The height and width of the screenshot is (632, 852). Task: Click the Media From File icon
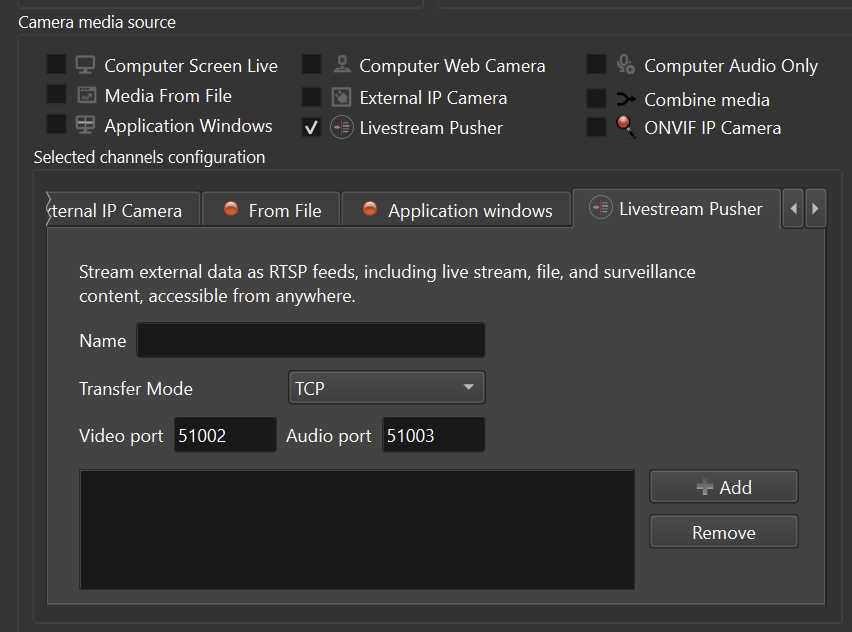click(86, 96)
